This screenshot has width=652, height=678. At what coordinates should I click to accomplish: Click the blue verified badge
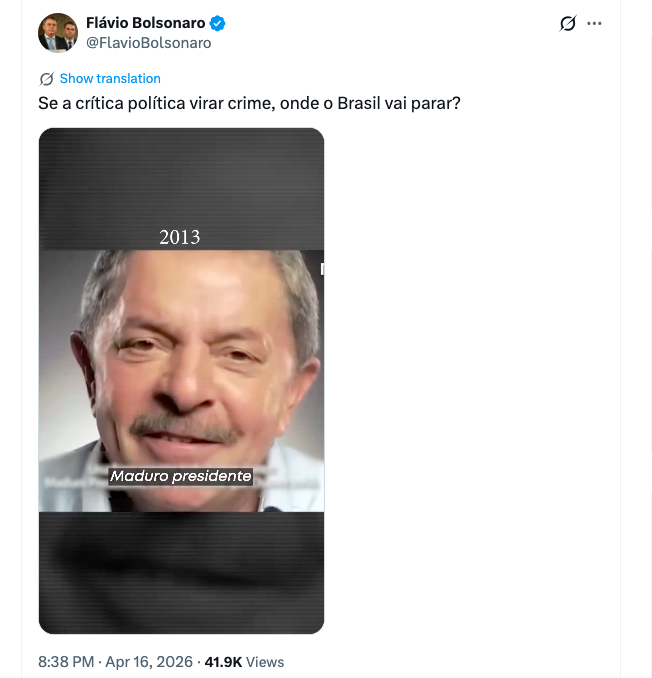point(218,23)
